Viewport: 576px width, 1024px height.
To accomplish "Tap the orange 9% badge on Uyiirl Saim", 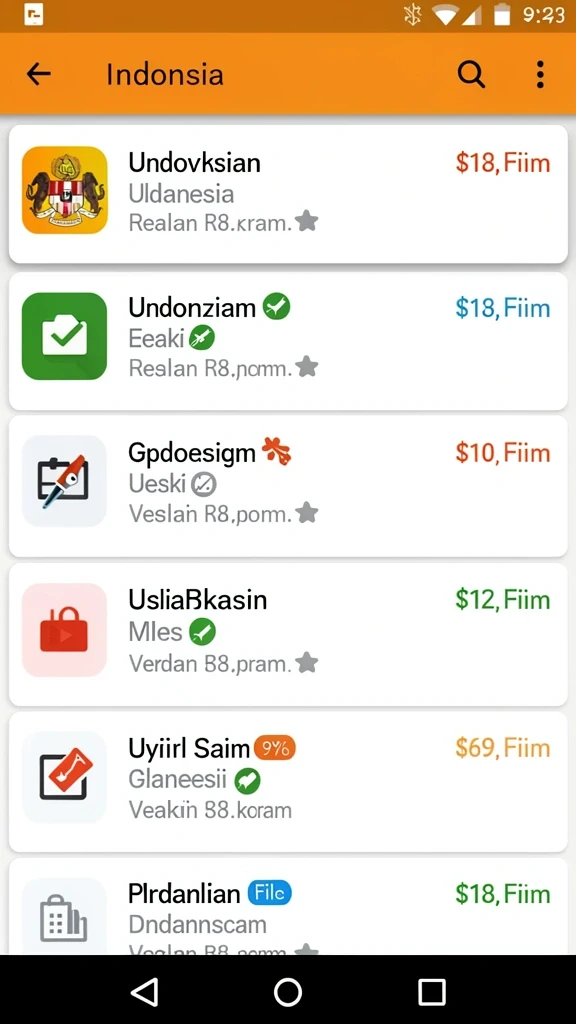I will pos(274,747).
